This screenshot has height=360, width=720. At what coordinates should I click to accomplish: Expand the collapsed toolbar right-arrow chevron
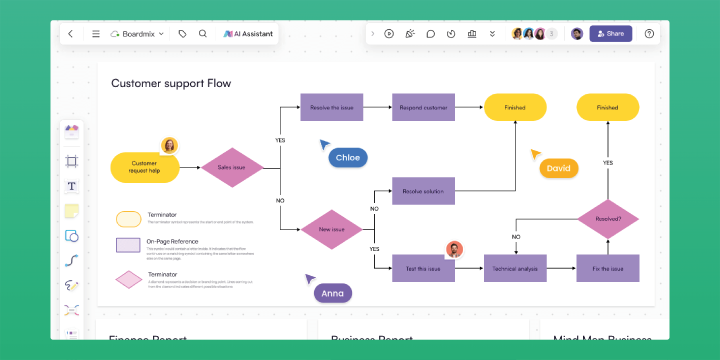[x=372, y=34]
